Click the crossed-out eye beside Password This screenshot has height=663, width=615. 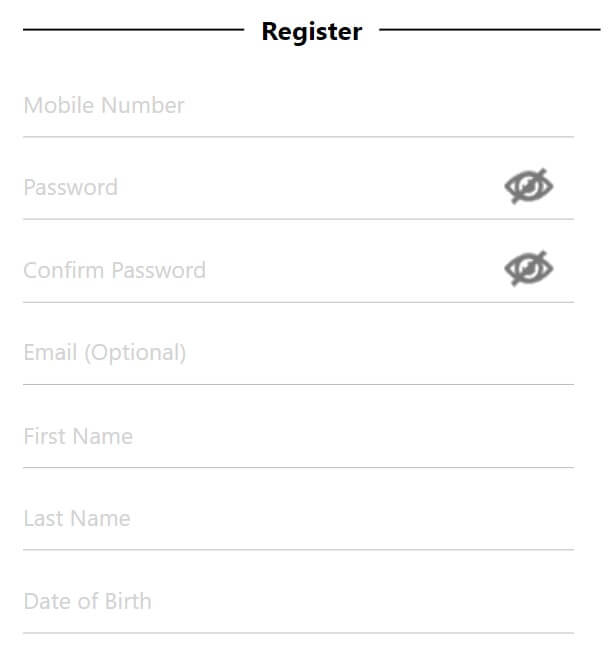(x=528, y=186)
